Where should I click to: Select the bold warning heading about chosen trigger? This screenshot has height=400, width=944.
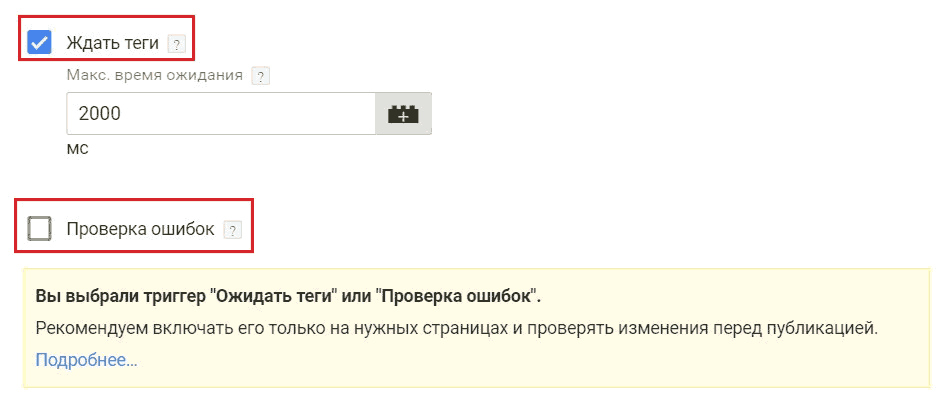pyautogui.click(x=288, y=296)
